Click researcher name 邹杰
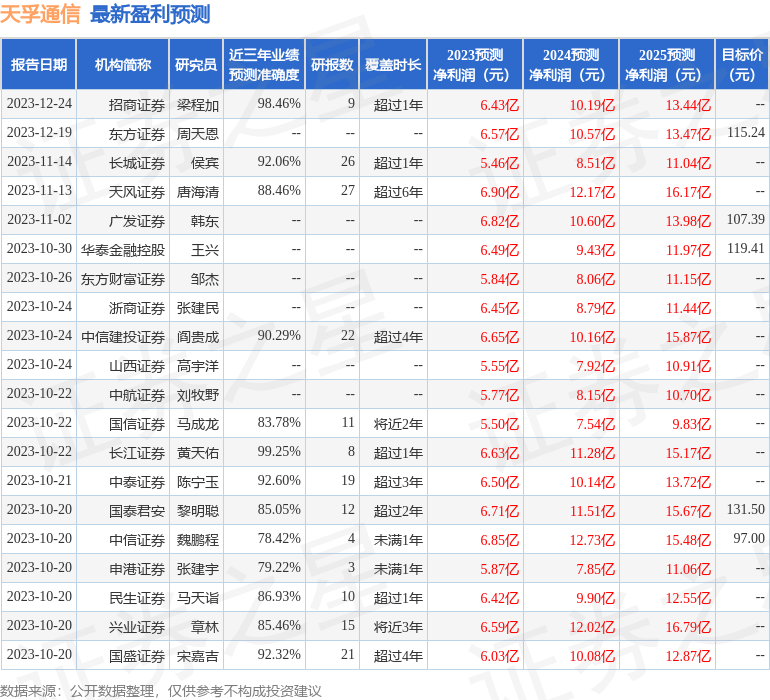770x700 pixels. pos(205,279)
